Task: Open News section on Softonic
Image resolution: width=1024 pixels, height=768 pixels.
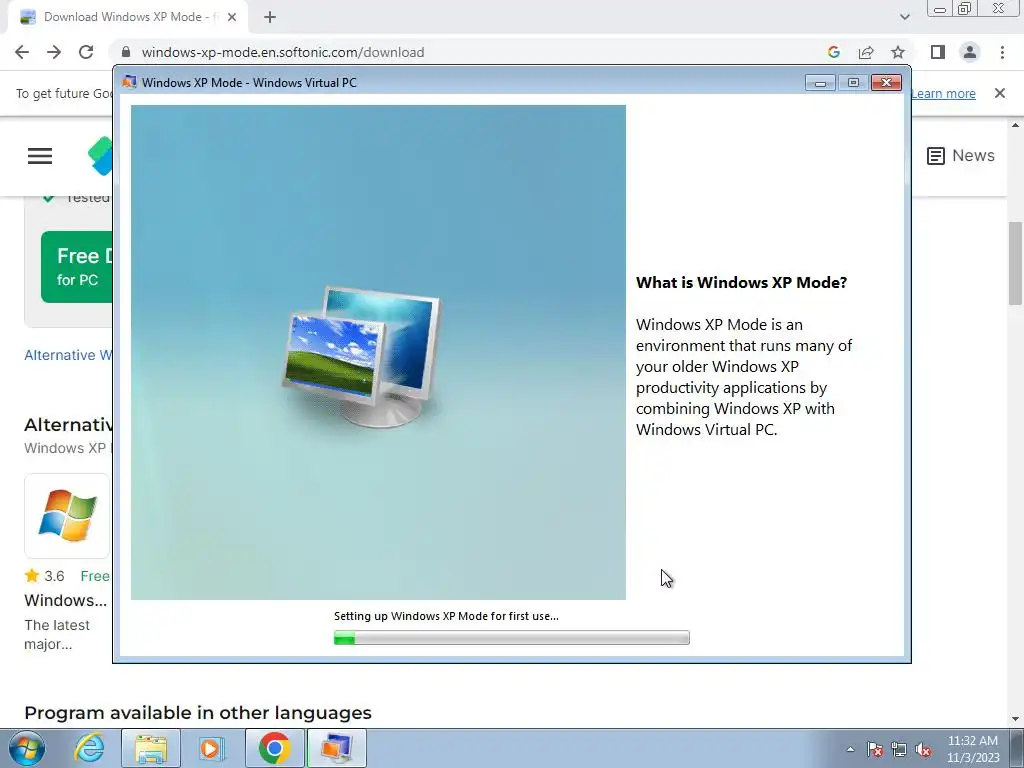Action: [x=961, y=155]
